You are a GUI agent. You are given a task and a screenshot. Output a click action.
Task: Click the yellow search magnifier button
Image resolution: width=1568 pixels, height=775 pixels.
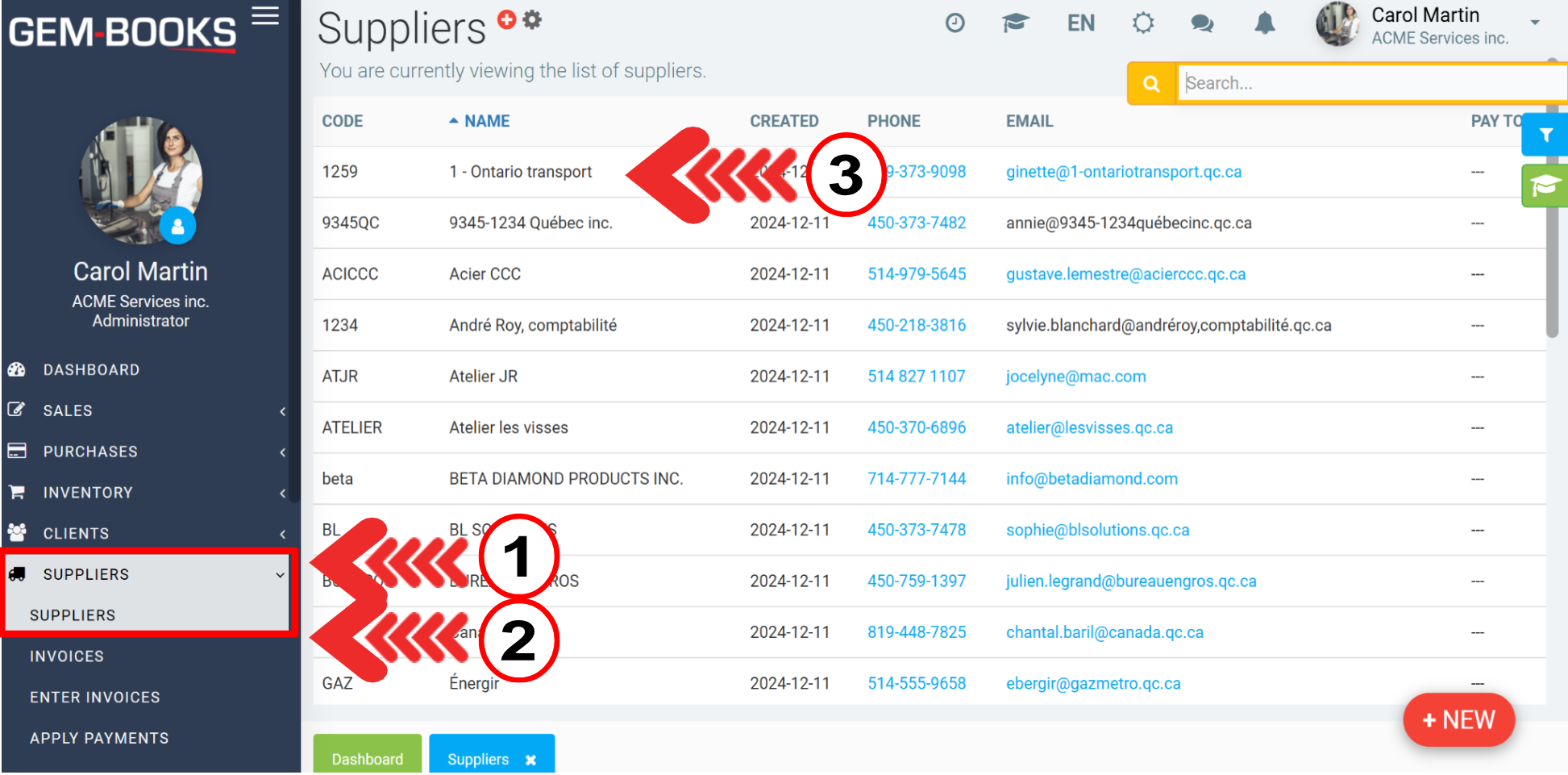(x=1151, y=83)
